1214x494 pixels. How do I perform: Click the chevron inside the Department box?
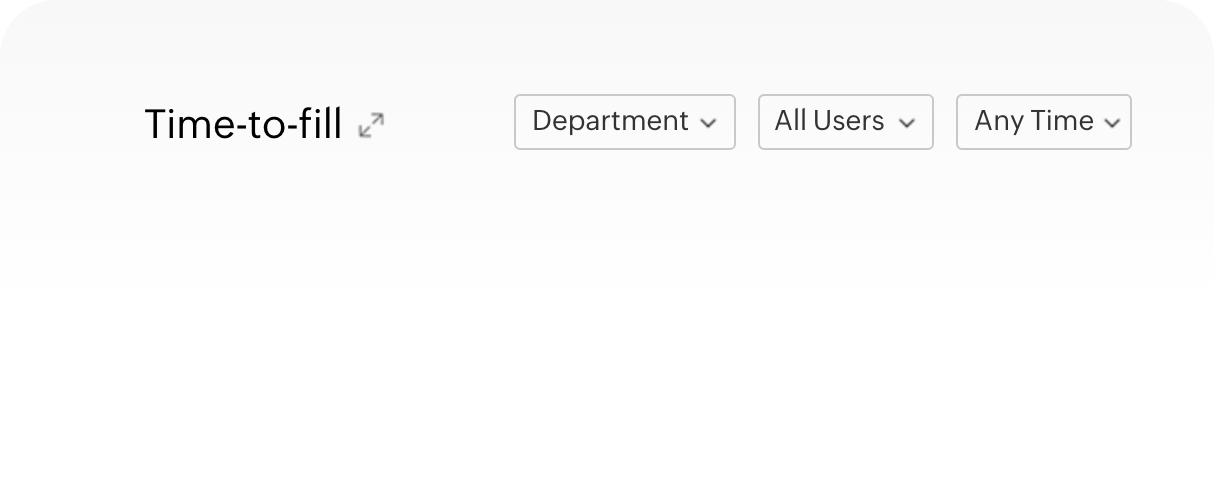coord(708,124)
